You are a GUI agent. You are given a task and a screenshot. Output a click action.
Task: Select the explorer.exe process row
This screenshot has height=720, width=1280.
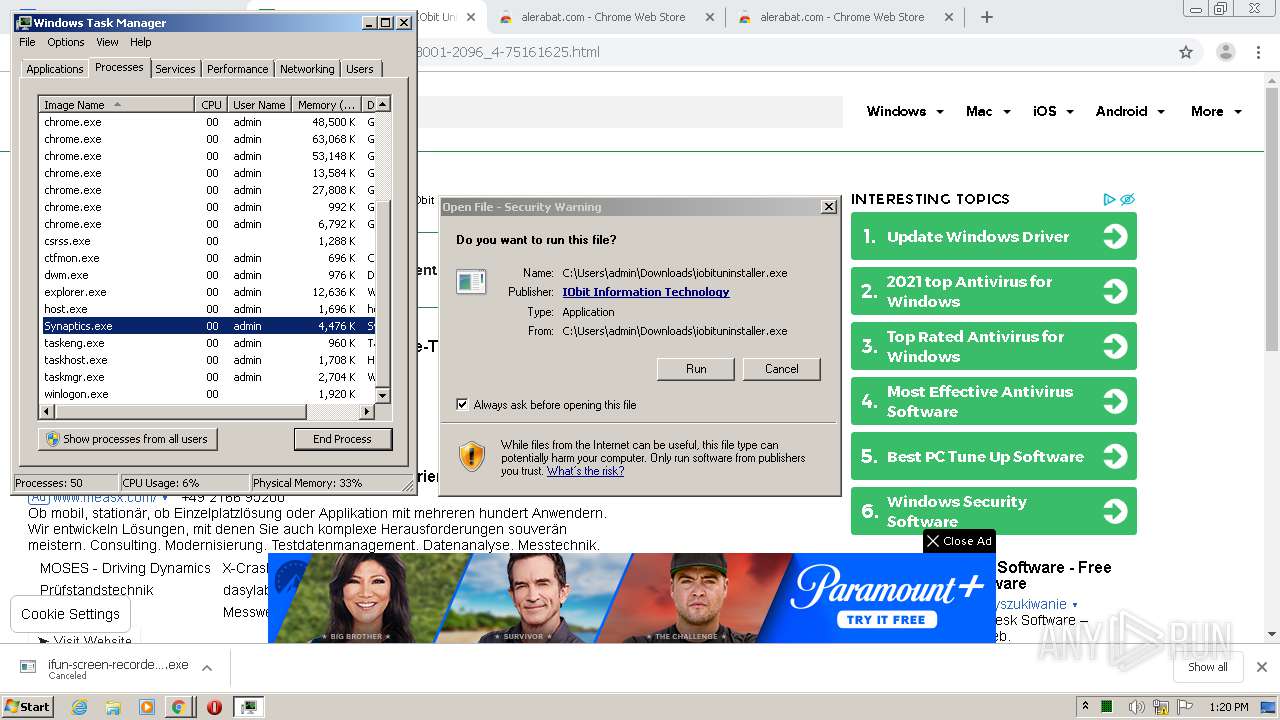208,292
